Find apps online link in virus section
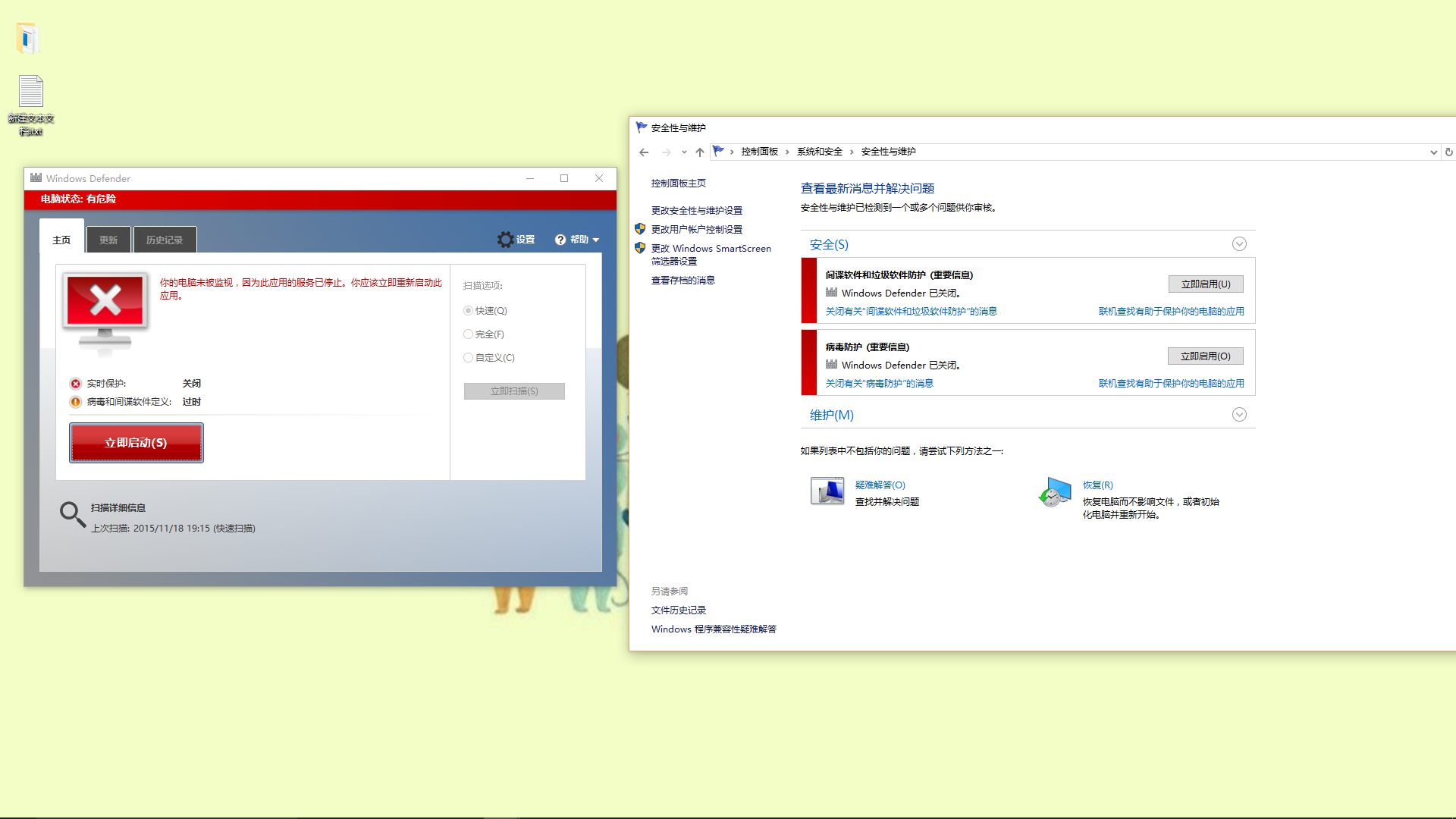This screenshot has width=1456, height=819. point(1172,384)
